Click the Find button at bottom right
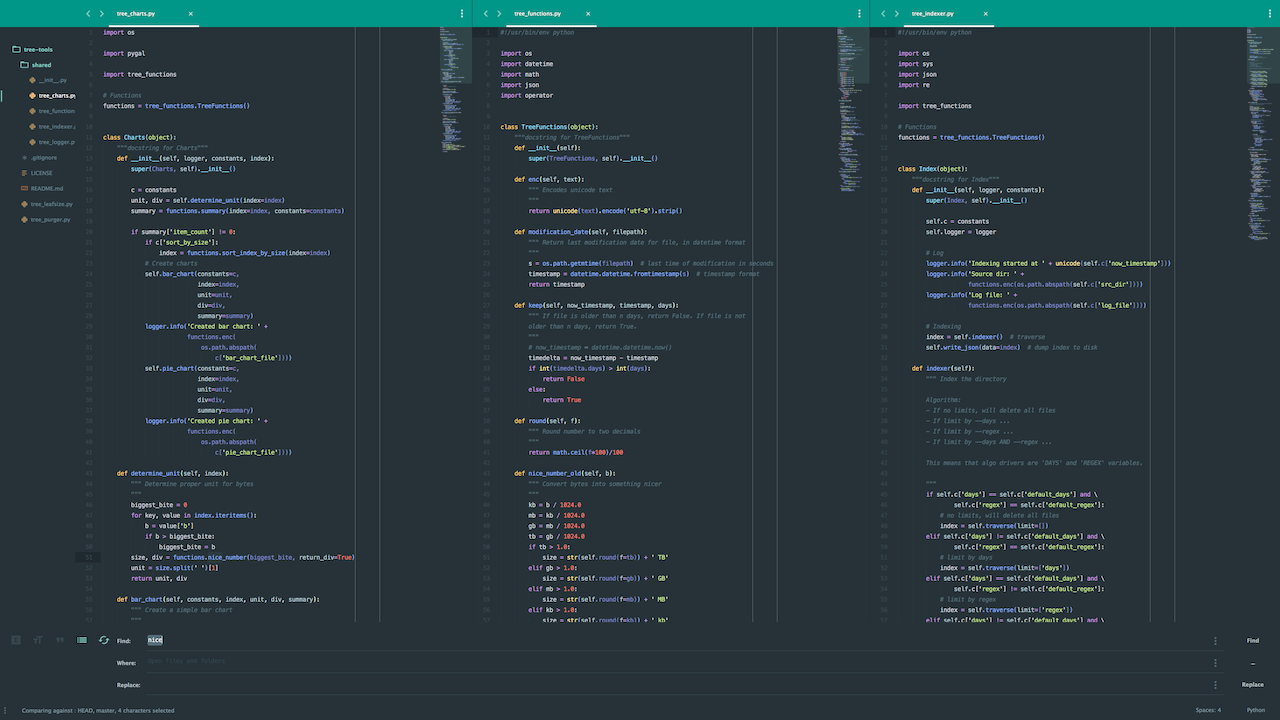This screenshot has width=1280, height=720. tap(1253, 640)
